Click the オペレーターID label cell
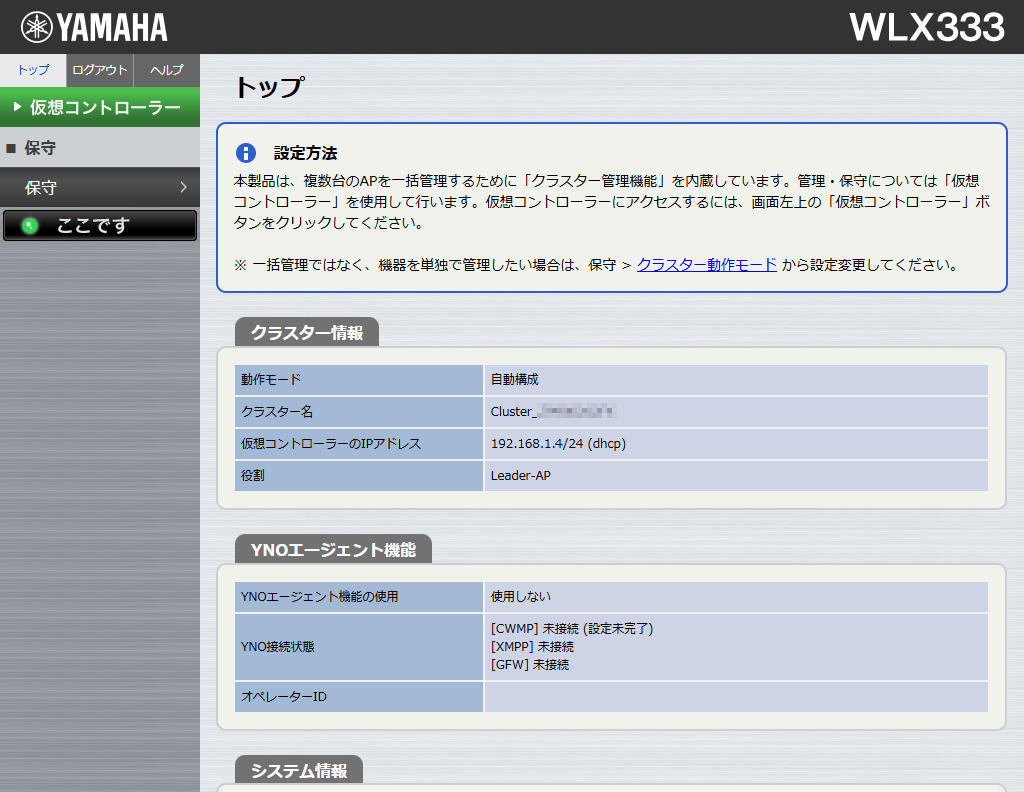Screen dimensions: 1024x792 point(359,697)
